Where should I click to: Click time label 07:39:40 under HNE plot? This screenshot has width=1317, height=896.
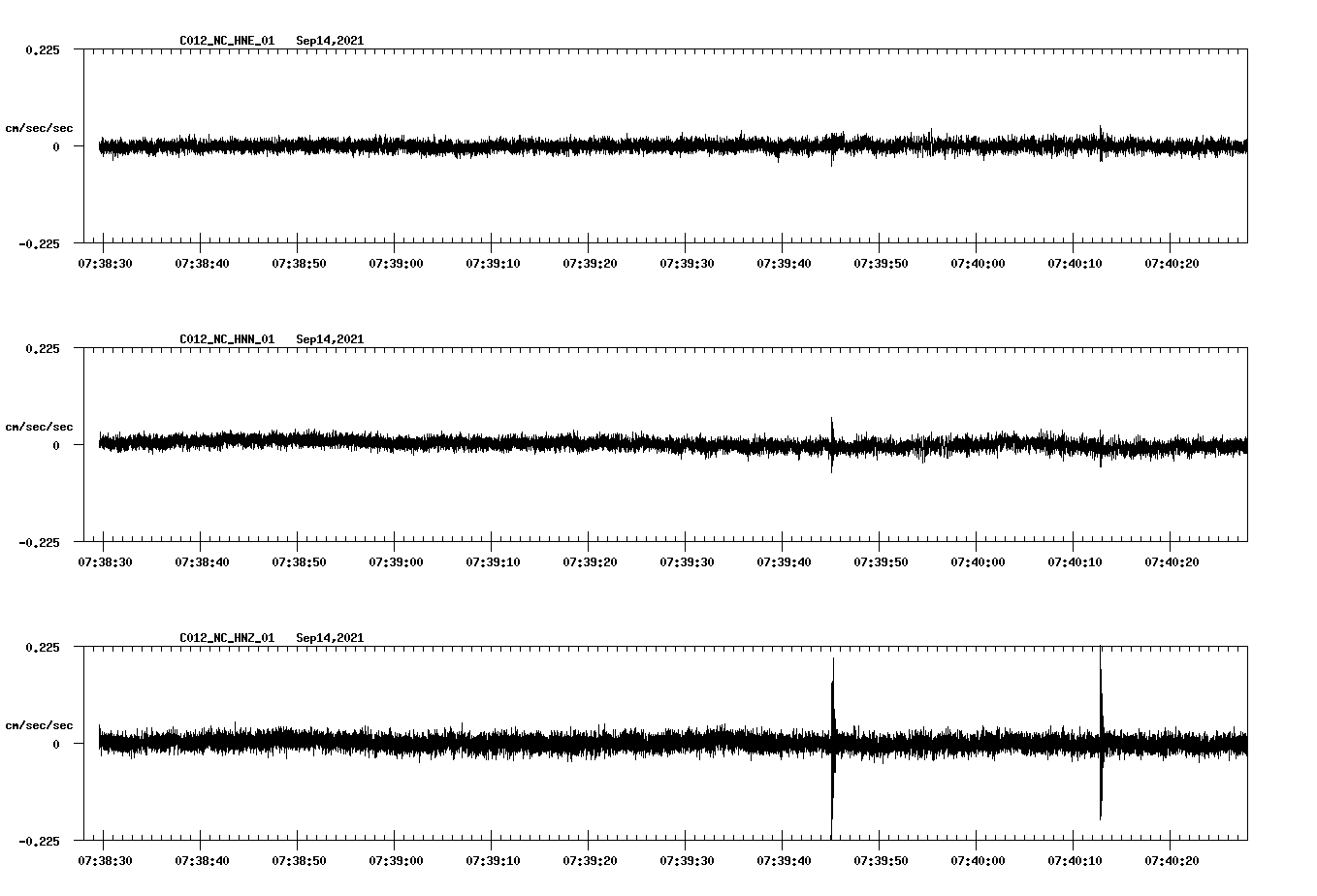784,264
